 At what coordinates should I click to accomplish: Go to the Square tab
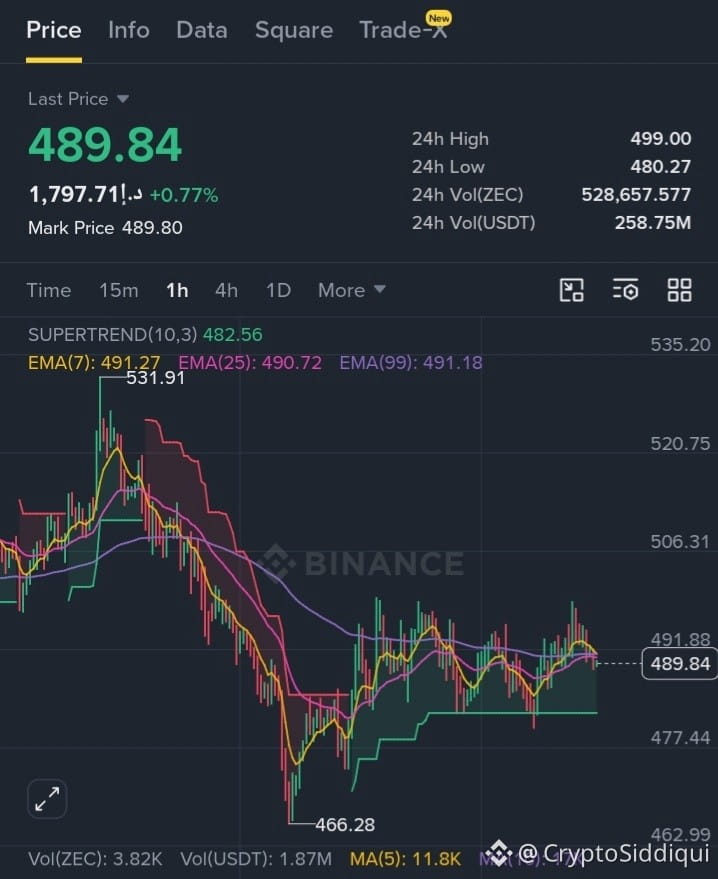(x=294, y=30)
